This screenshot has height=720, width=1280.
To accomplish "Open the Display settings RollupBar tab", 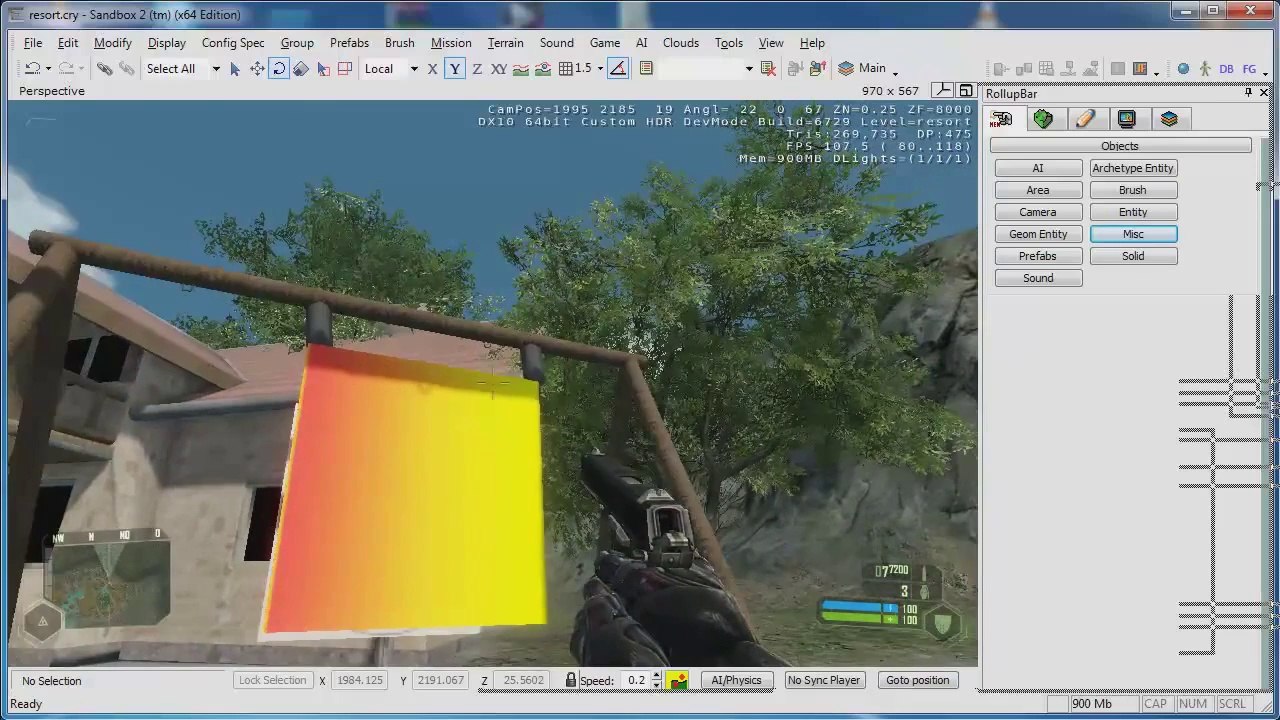I will click(x=1127, y=119).
